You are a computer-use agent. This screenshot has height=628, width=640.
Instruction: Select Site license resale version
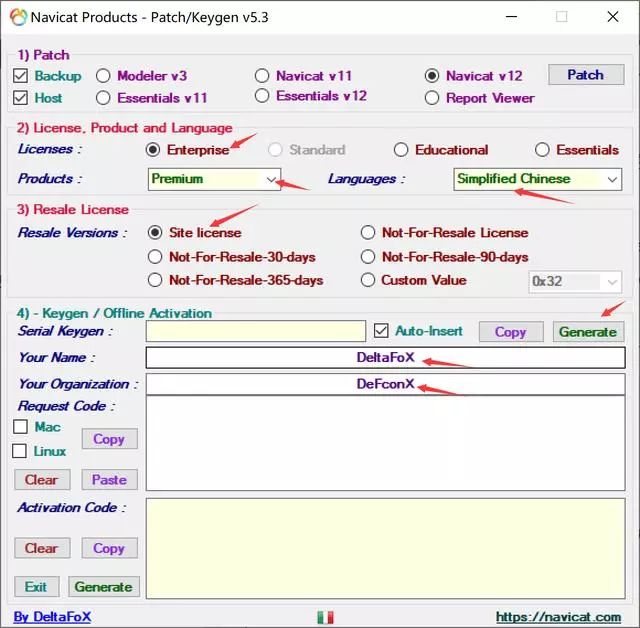pyautogui.click(x=155, y=233)
